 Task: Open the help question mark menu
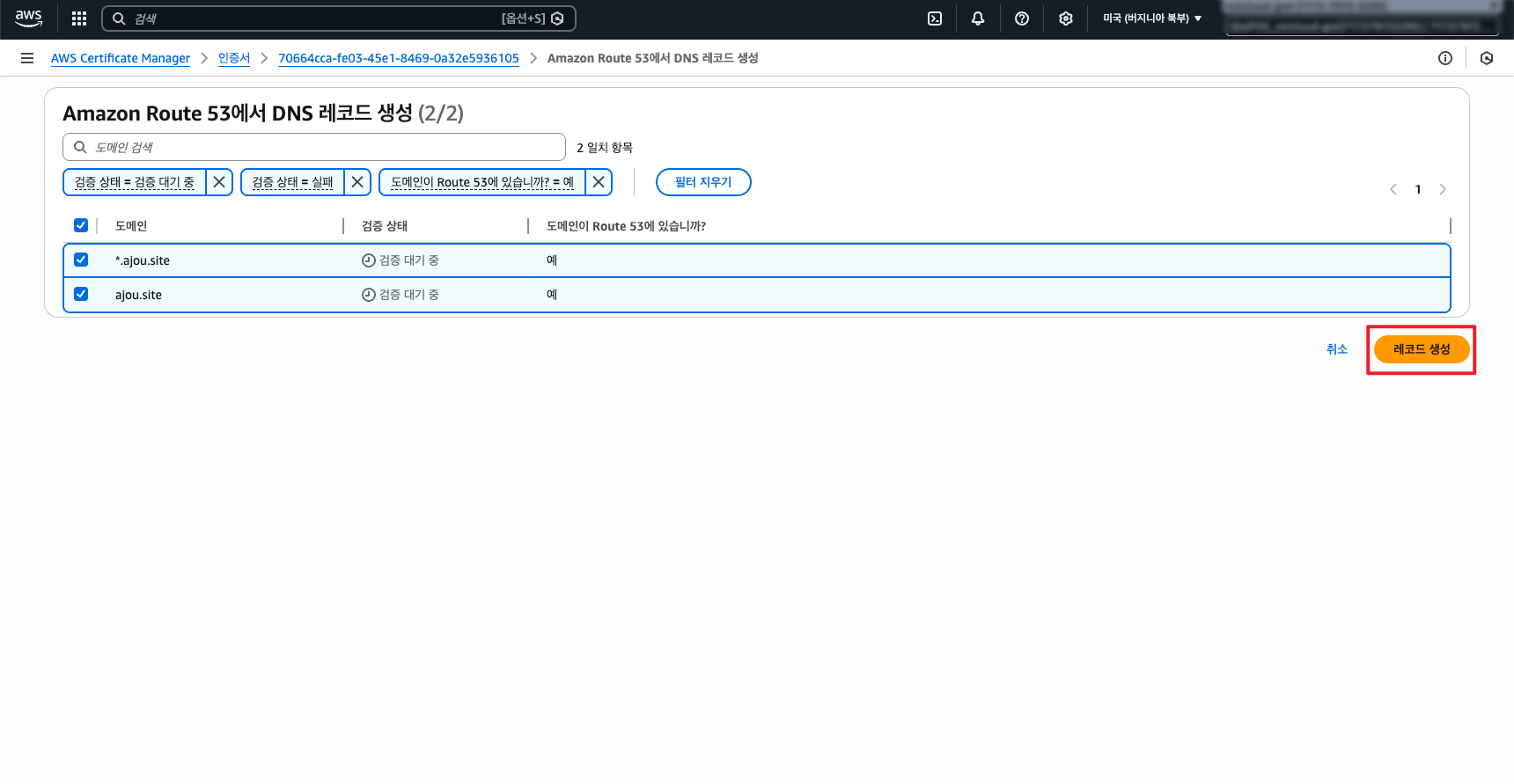click(x=1022, y=18)
